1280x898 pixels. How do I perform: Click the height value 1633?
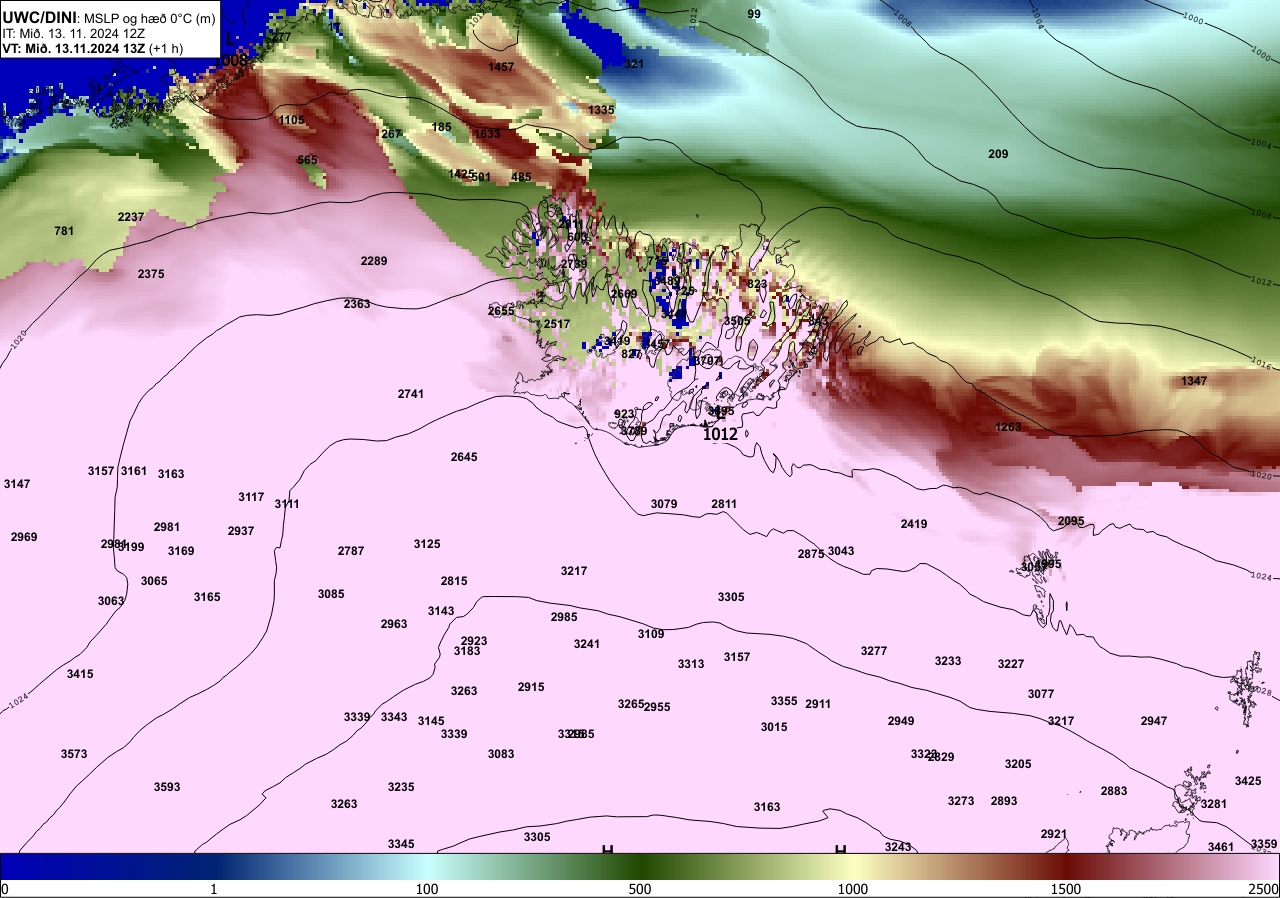click(x=487, y=134)
